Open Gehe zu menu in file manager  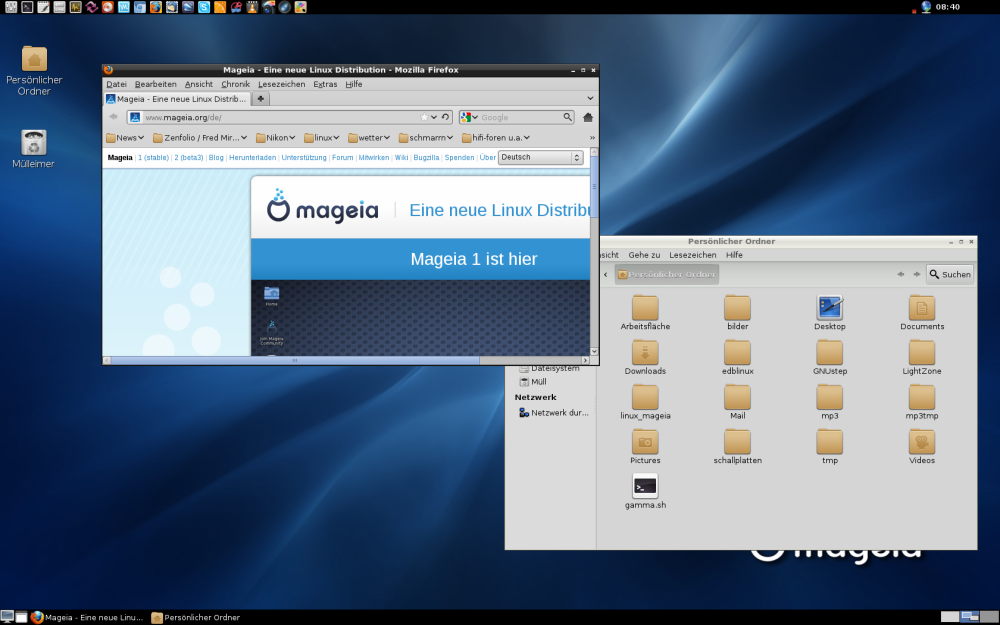point(644,255)
